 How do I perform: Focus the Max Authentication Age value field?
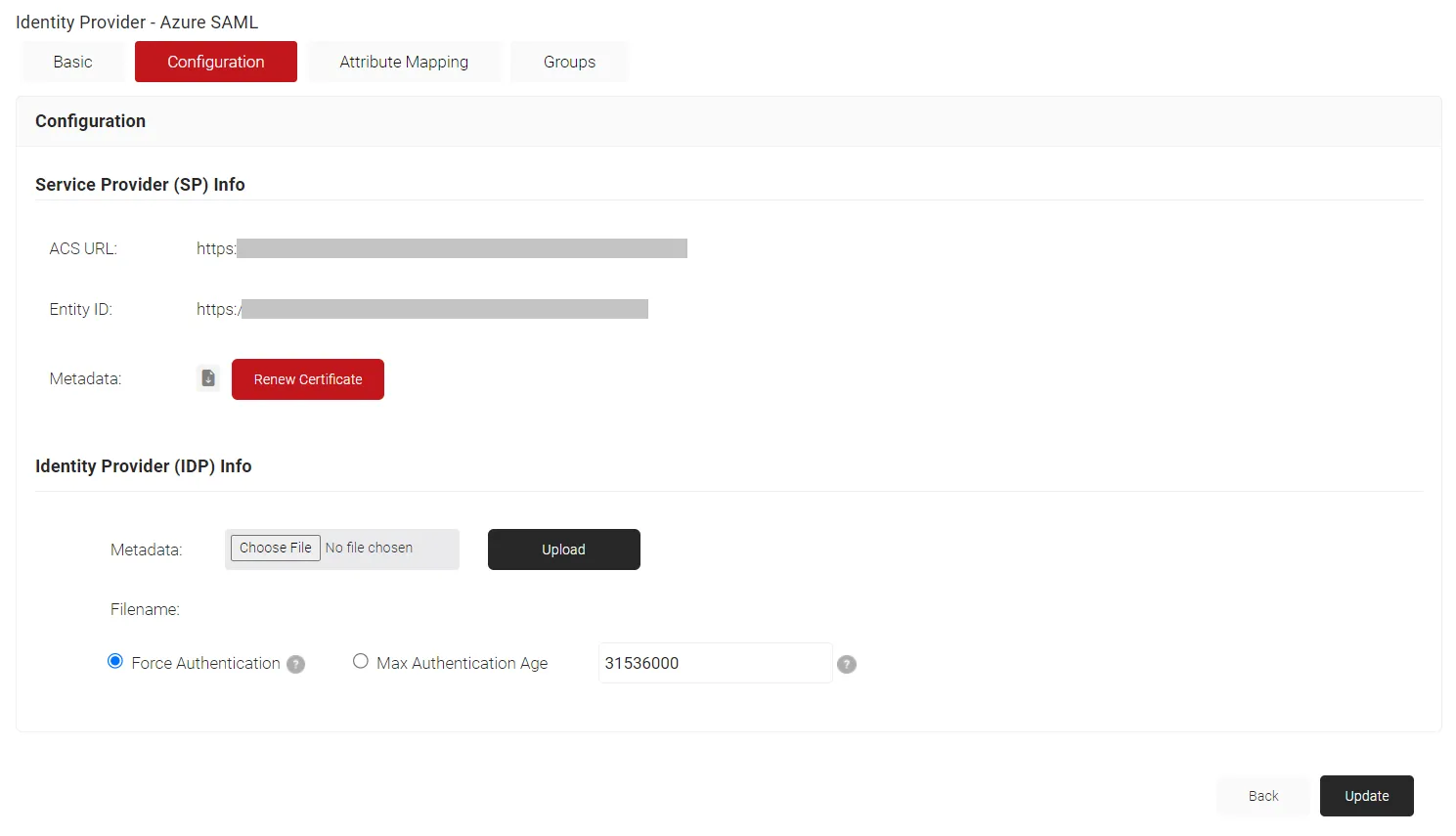point(716,663)
